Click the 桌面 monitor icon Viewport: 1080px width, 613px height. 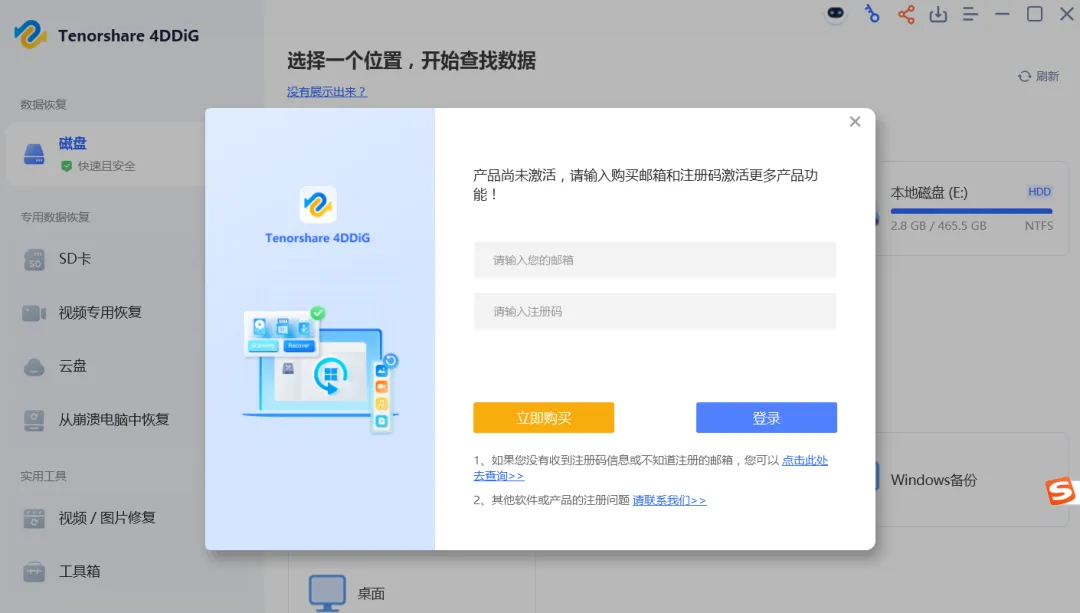point(326,592)
